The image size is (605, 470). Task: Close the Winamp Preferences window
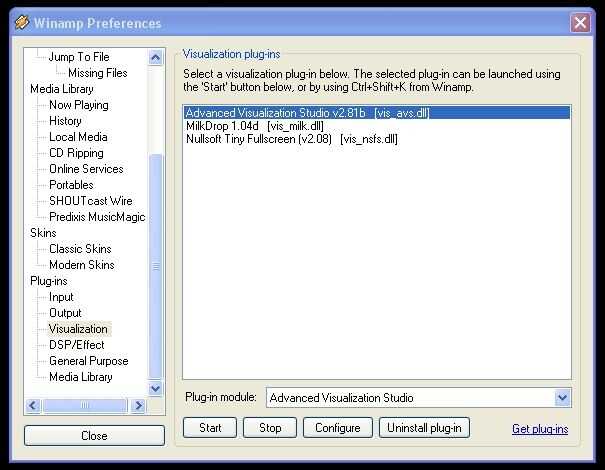[580, 23]
